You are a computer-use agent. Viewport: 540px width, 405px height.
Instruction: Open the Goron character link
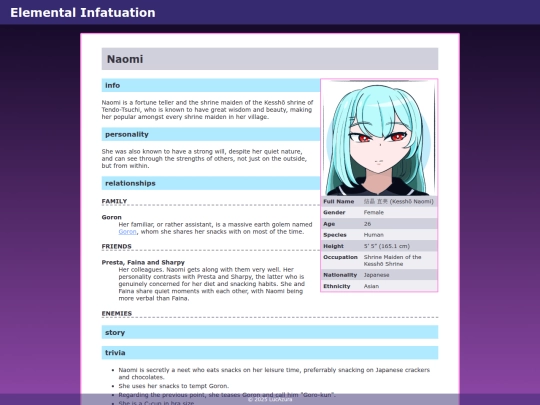click(127, 232)
